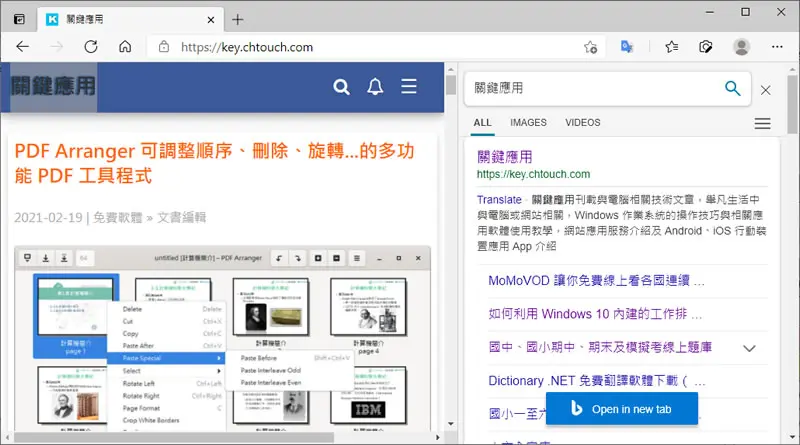Click the Open in new tab button

[x=622, y=409]
